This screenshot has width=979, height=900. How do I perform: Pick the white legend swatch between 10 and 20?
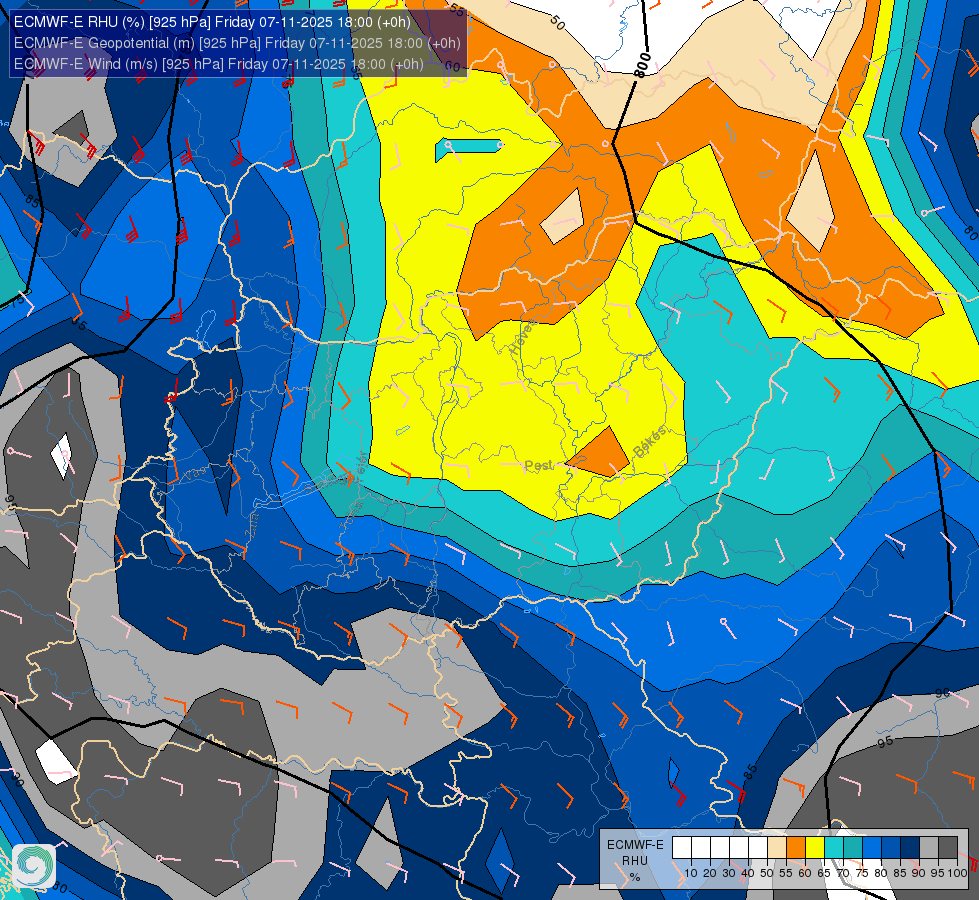pyautogui.click(x=701, y=847)
